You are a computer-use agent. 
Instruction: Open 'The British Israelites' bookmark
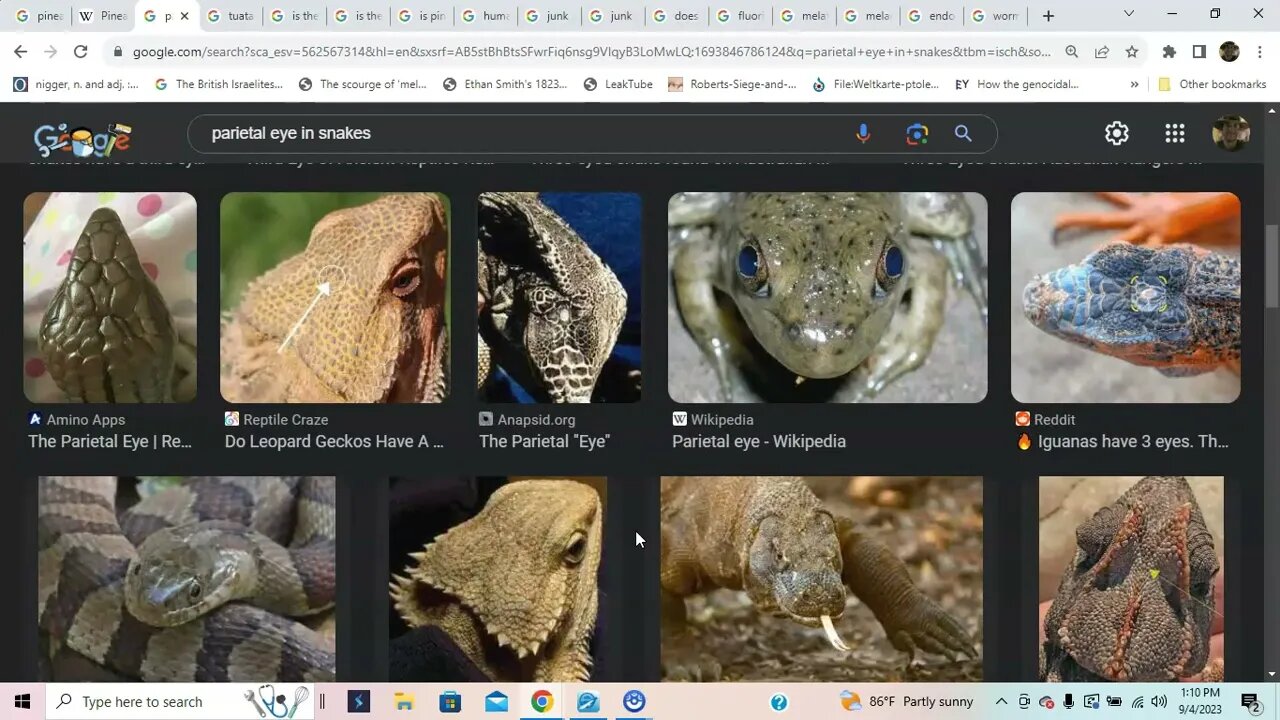(x=219, y=84)
